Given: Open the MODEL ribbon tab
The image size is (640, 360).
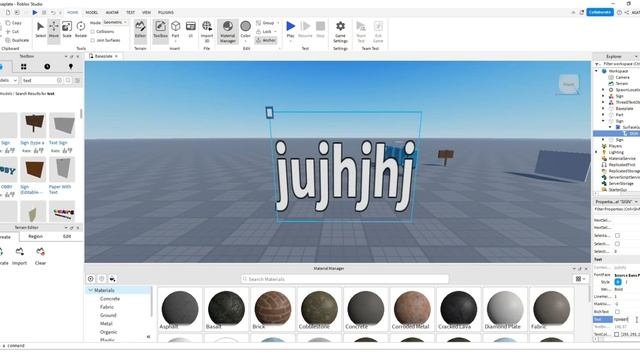Looking at the screenshot, I should [x=92, y=13].
